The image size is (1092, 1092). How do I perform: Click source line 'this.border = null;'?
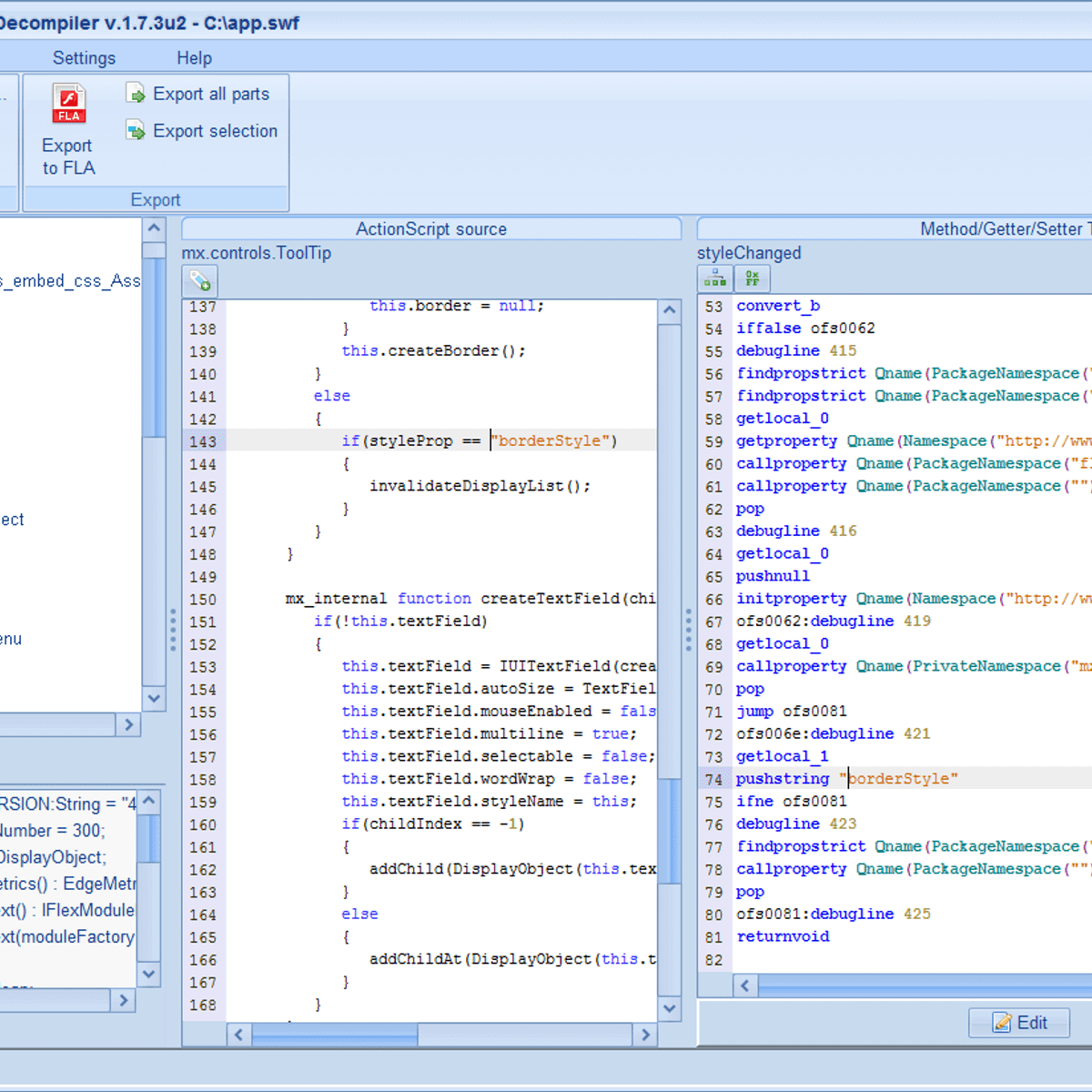click(457, 306)
